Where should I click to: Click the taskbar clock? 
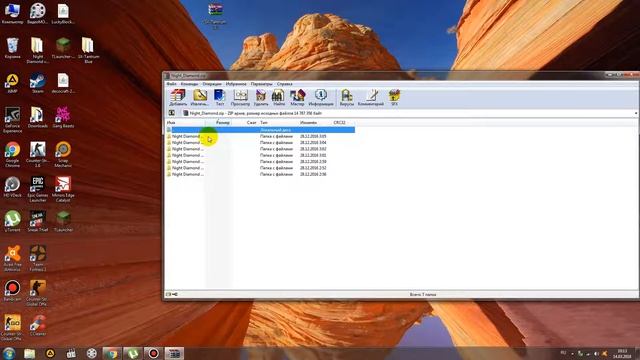coord(622,353)
